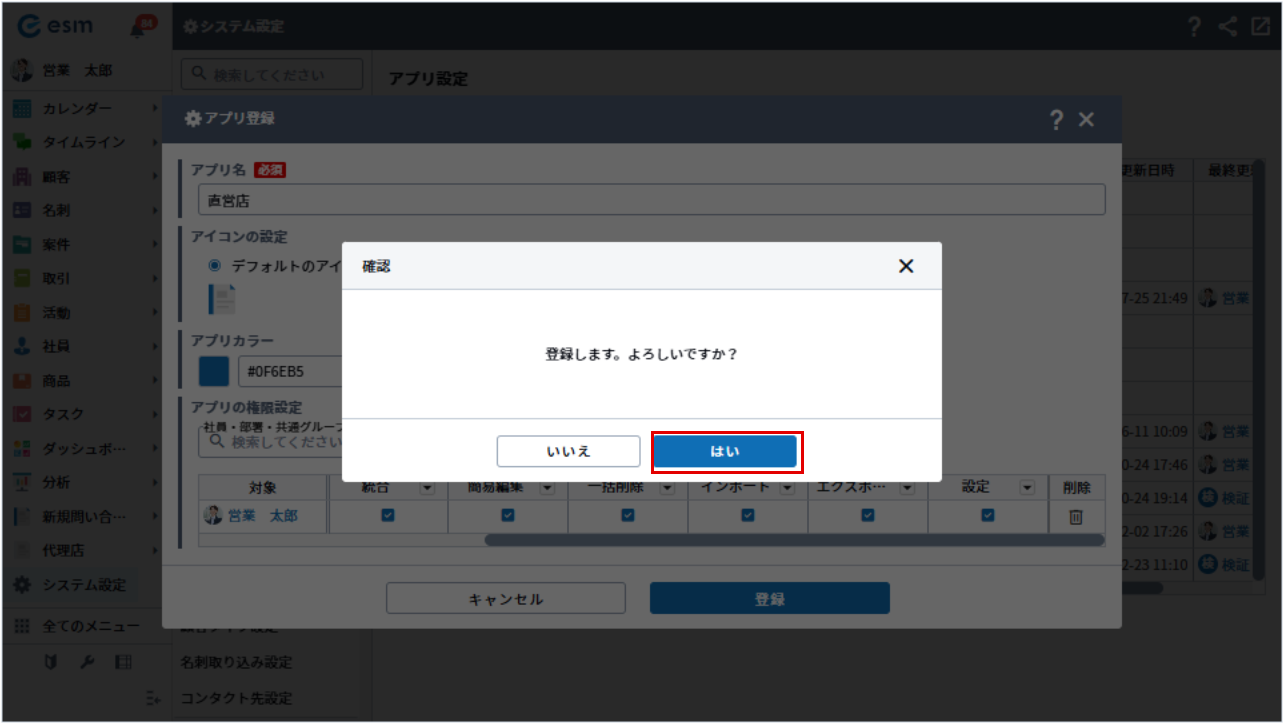Select 名刺取り込み設定 in settings list
The height and width of the screenshot is (724, 1284).
click(236, 663)
